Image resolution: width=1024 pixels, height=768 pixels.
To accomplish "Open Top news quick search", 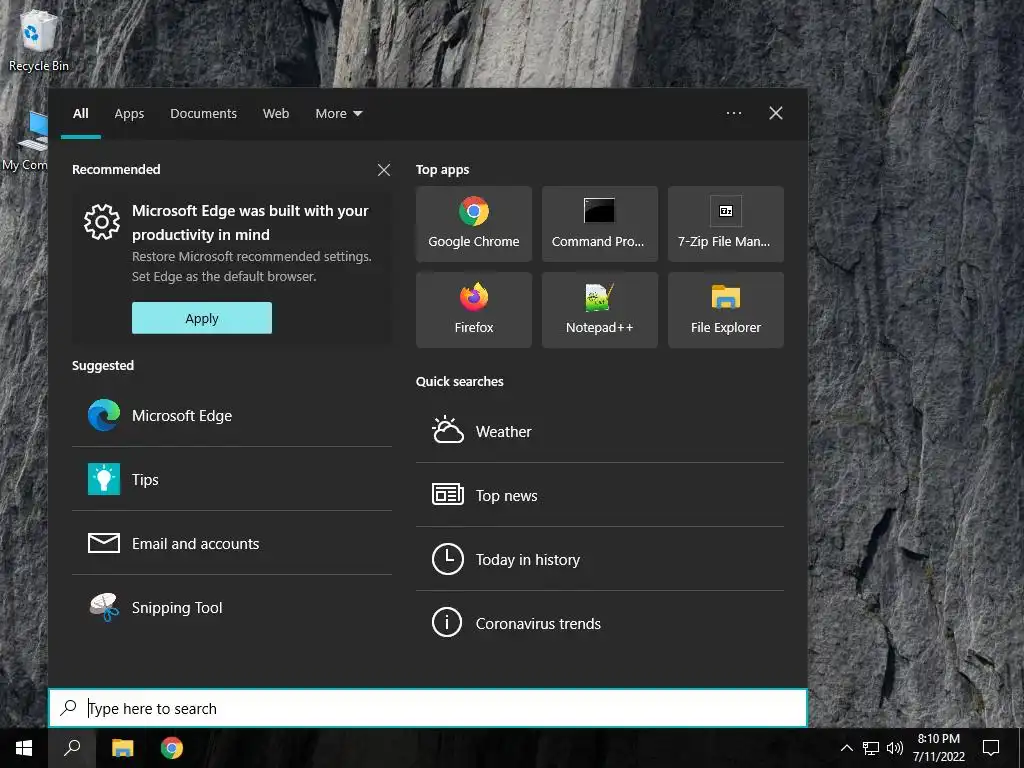I will [x=600, y=495].
